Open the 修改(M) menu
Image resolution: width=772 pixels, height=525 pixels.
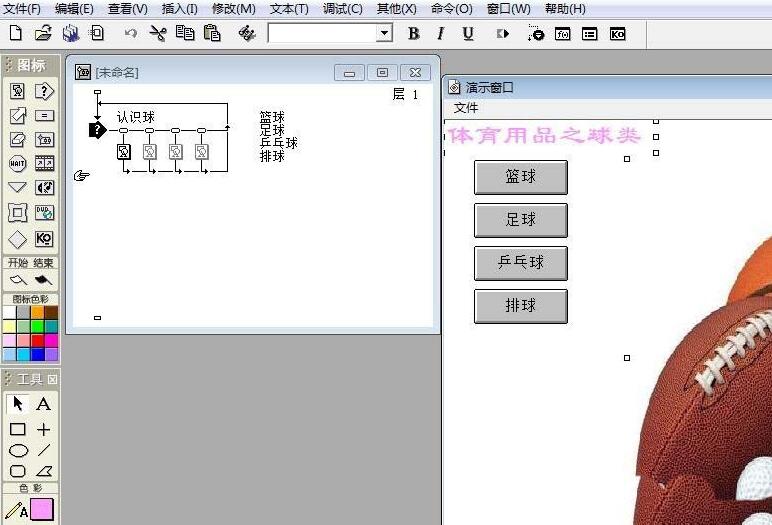pyautogui.click(x=233, y=9)
